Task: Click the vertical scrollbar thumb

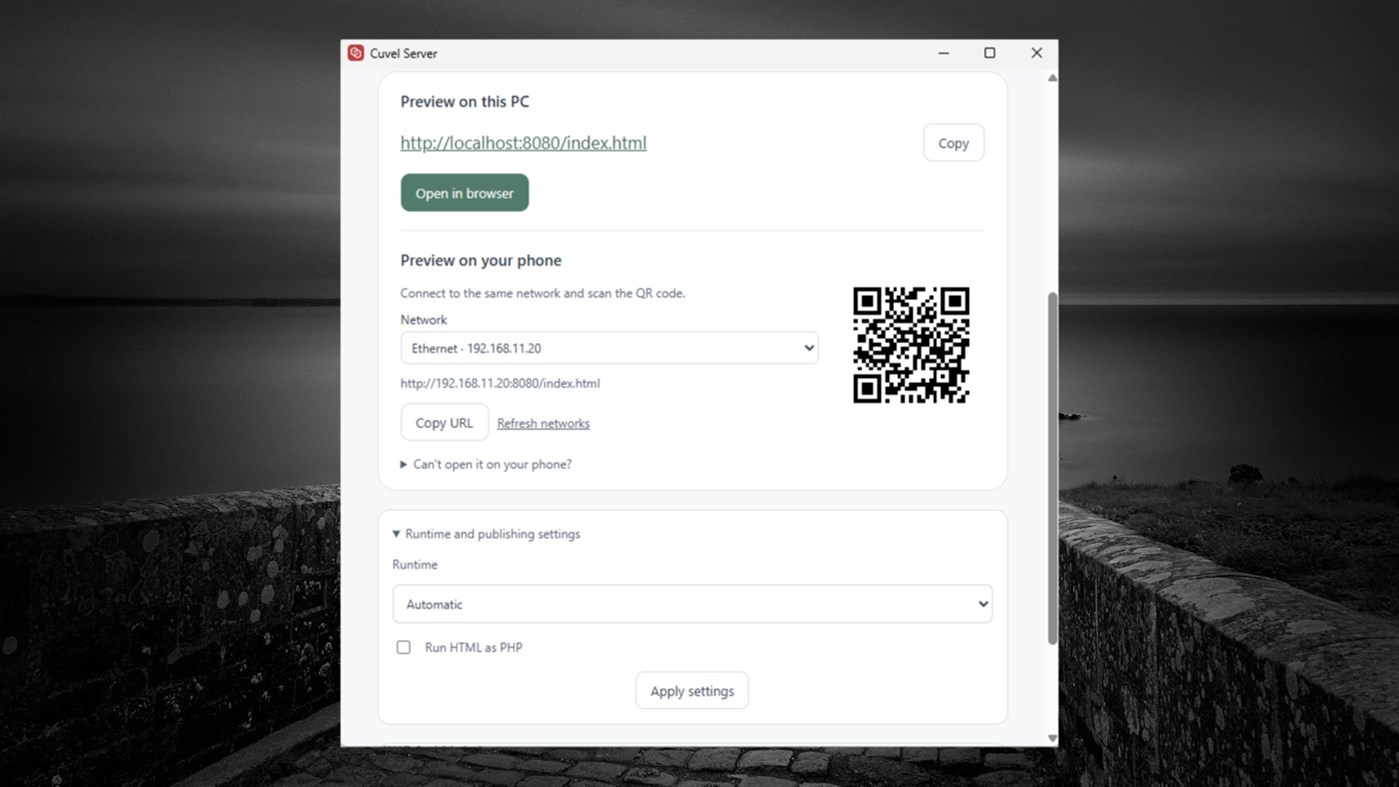Action: [x=1052, y=468]
